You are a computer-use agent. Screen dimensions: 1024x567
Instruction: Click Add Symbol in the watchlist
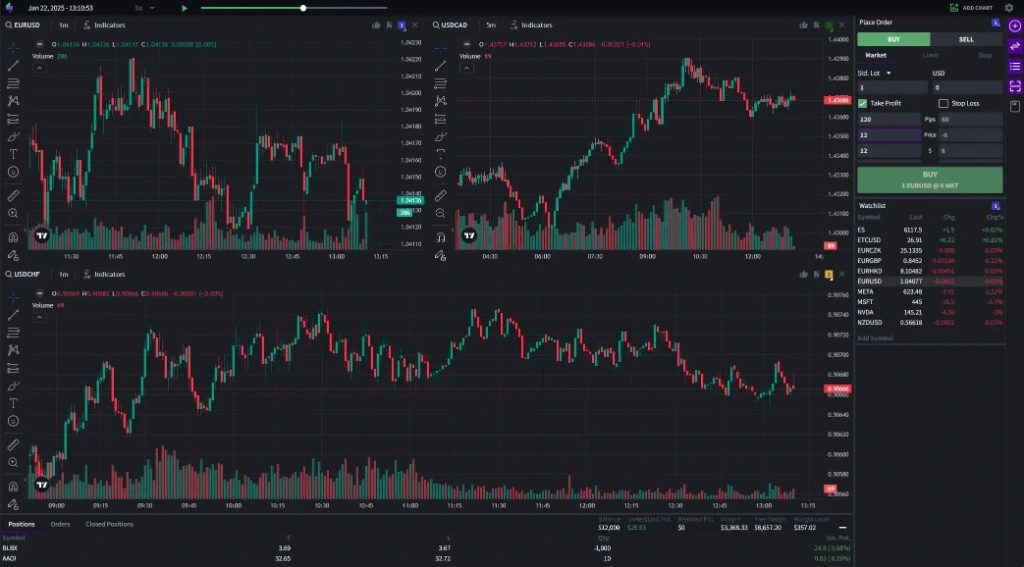[x=874, y=338]
